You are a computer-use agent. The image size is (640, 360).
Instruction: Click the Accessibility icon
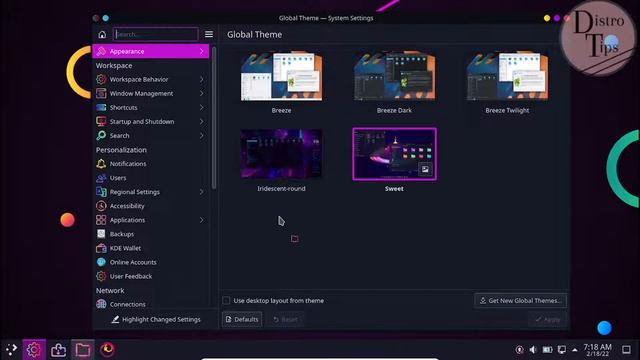(x=101, y=206)
